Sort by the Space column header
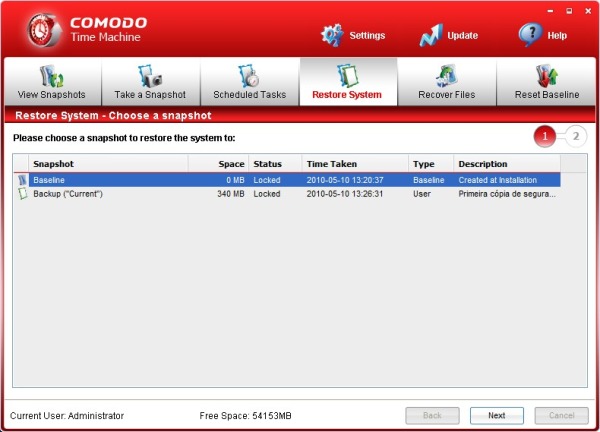This screenshot has width=600, height=432. click(x=218, y=164)
